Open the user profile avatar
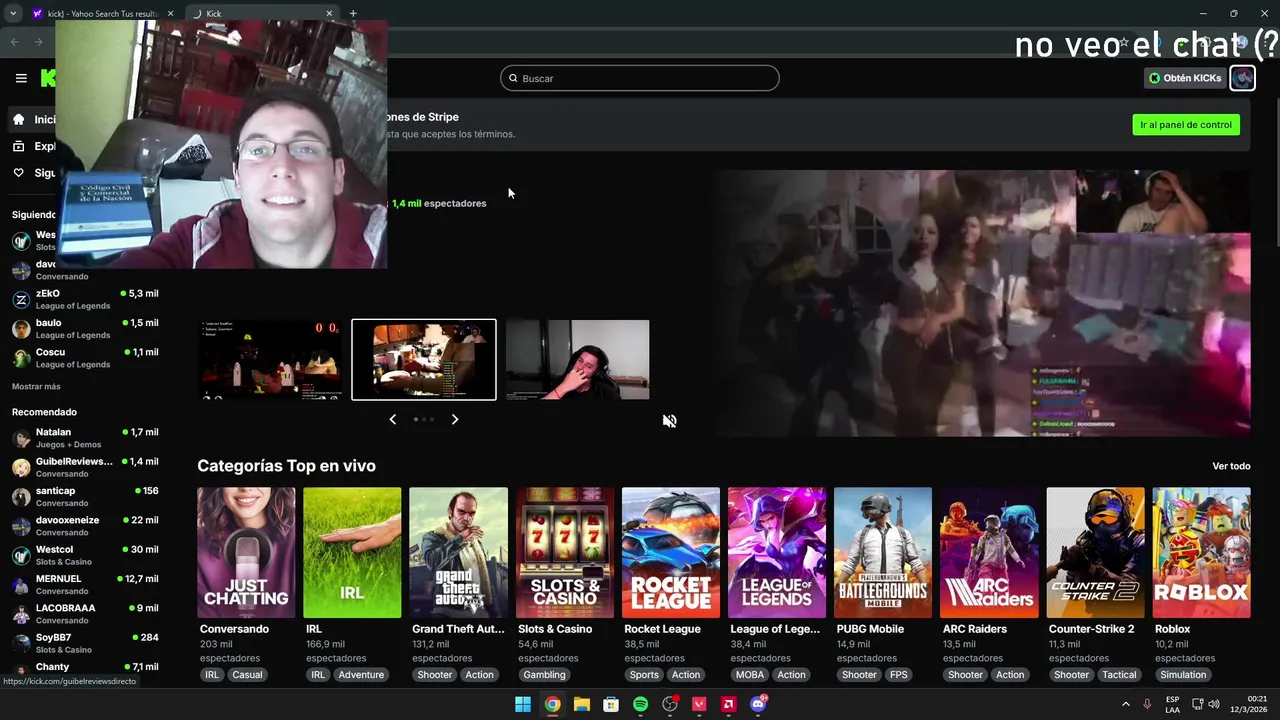Screen dimensions: 1280x720 tap(1242, 78)
